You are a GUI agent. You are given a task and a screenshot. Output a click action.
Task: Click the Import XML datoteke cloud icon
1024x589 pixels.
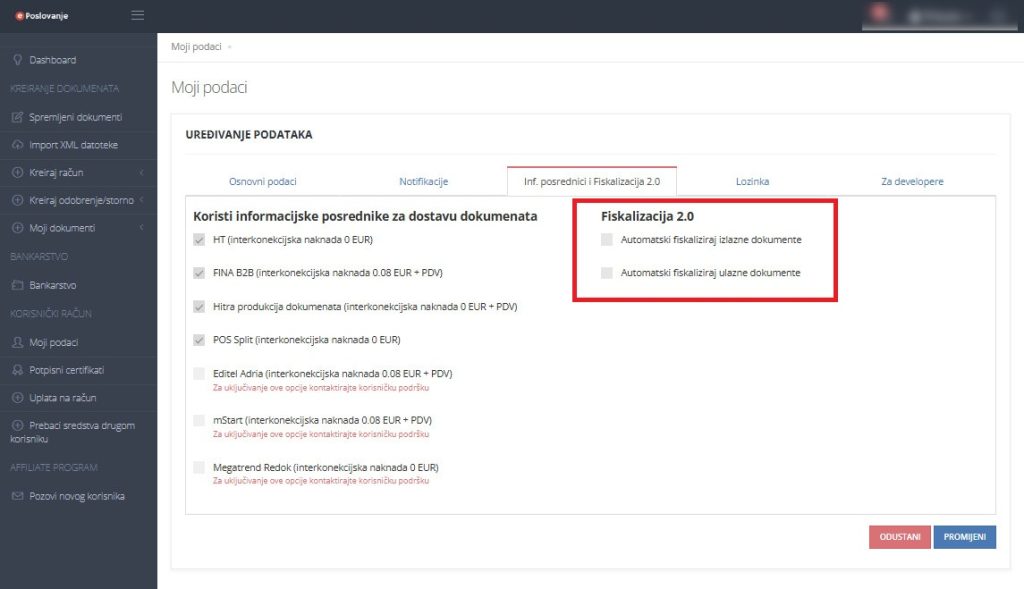click(17, 145)
